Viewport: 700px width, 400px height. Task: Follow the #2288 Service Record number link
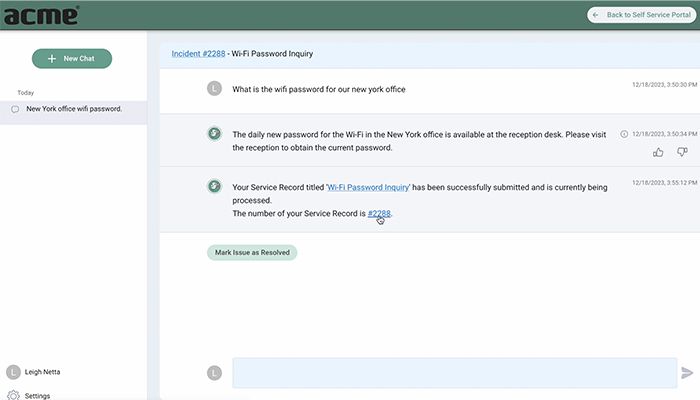tap(379, 213)
